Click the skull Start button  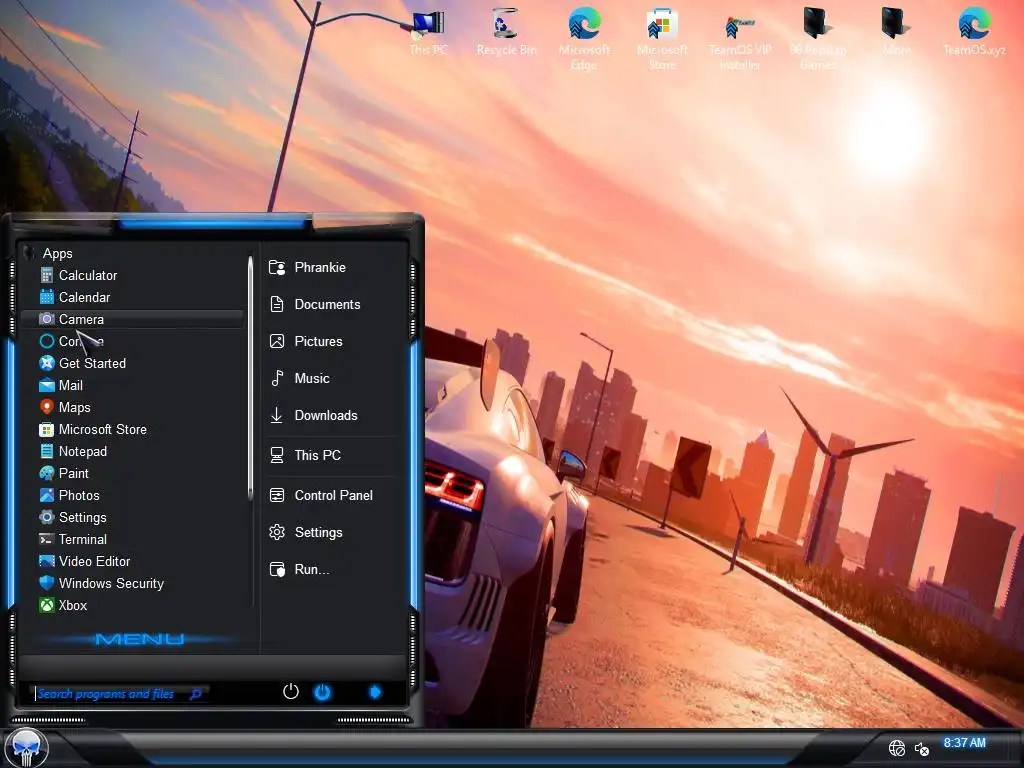26,748
